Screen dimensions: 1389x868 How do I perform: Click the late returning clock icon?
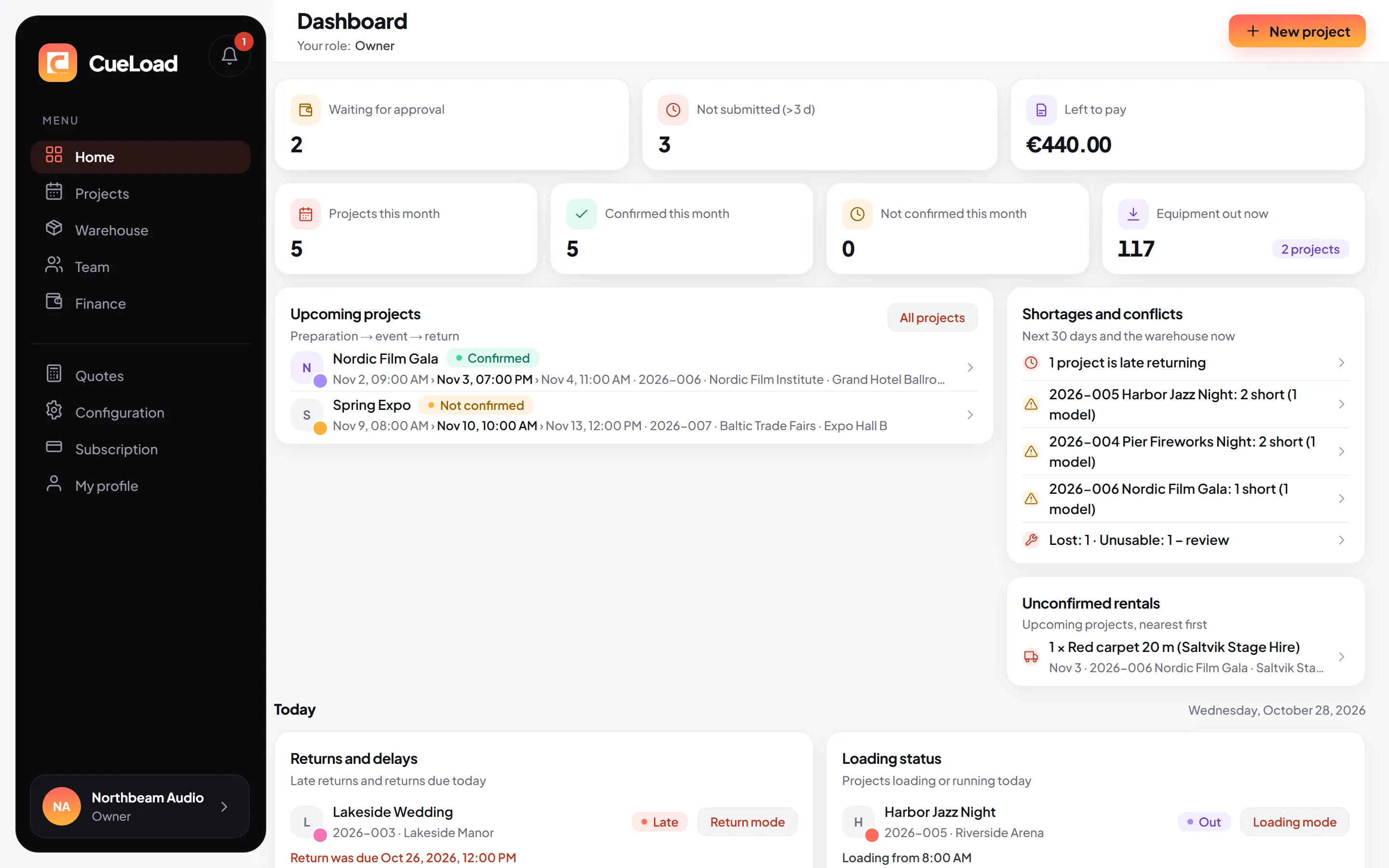point(1032,363)
